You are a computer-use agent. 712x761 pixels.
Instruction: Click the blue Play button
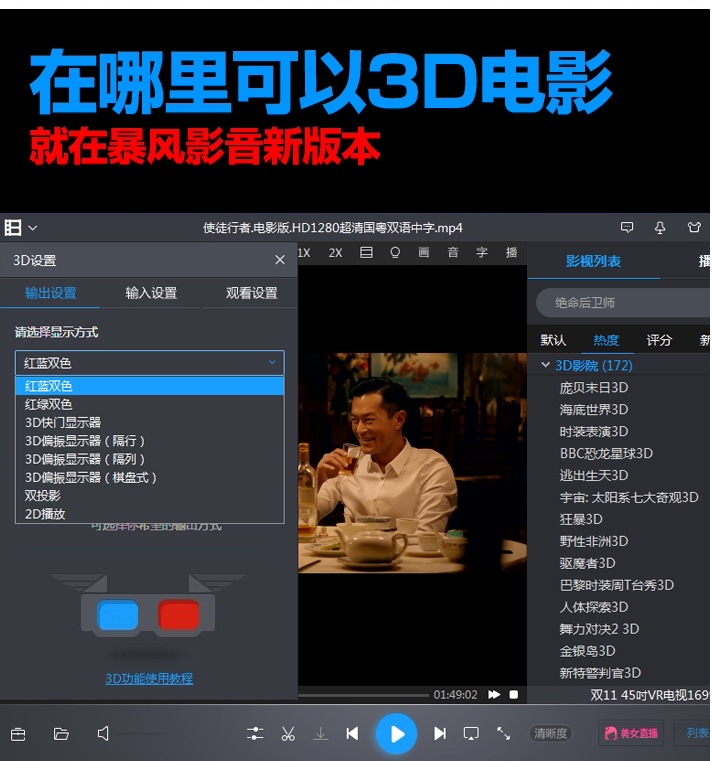tap(396, 734)
